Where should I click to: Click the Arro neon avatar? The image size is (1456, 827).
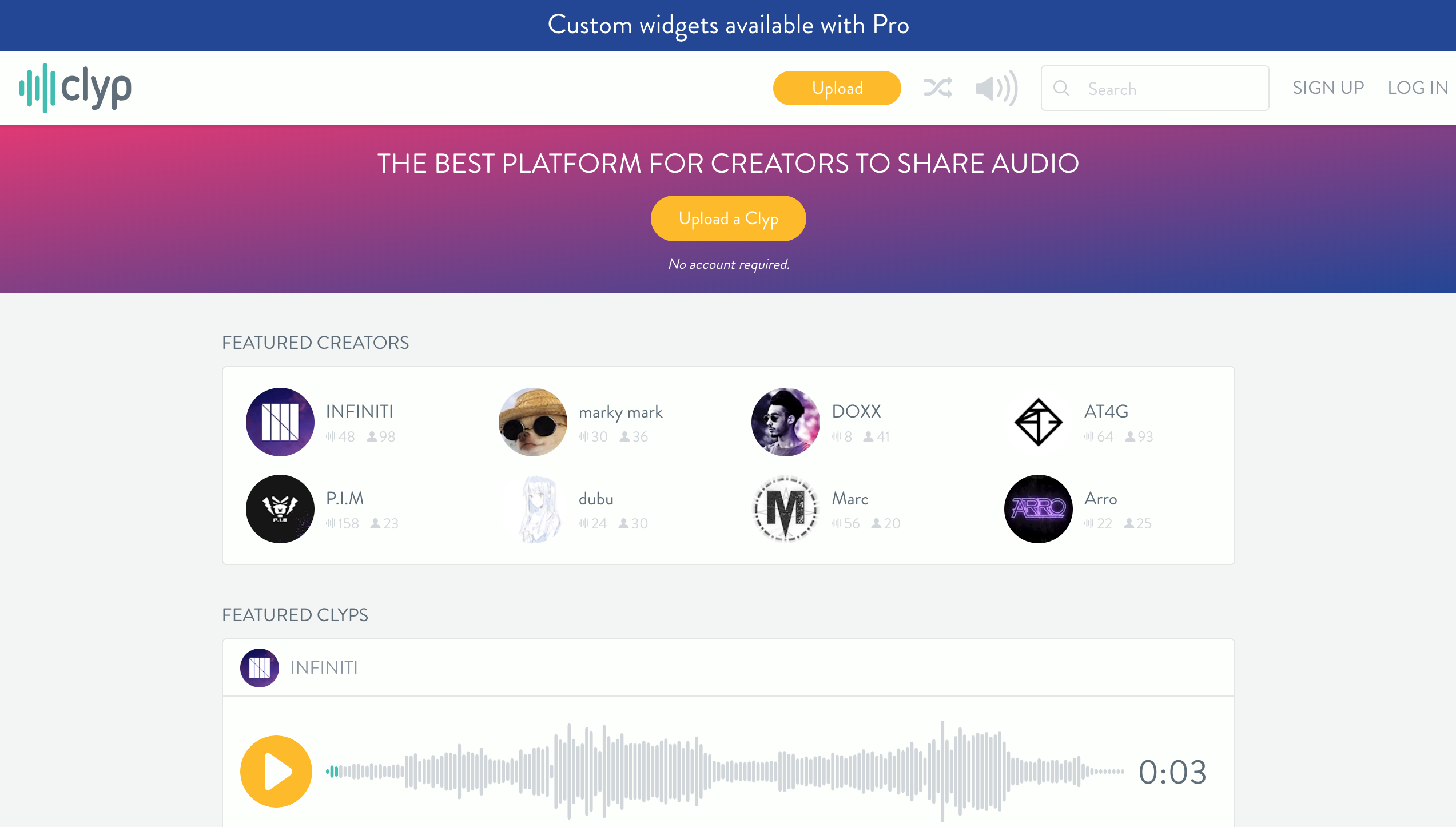(1038, 509)
